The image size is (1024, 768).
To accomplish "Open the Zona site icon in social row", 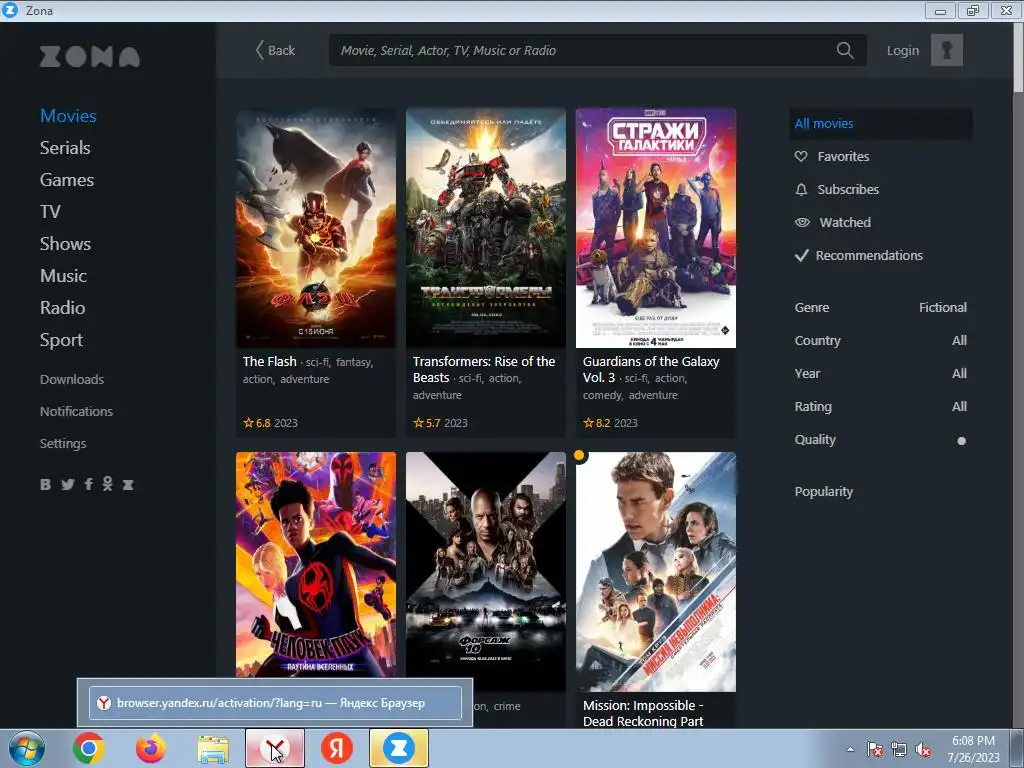I will pos(128,485).
